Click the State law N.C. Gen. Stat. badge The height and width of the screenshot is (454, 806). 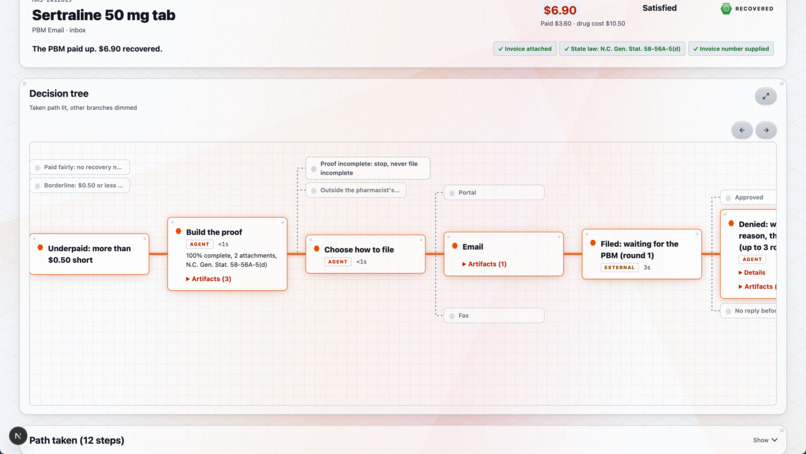[622, 49]
